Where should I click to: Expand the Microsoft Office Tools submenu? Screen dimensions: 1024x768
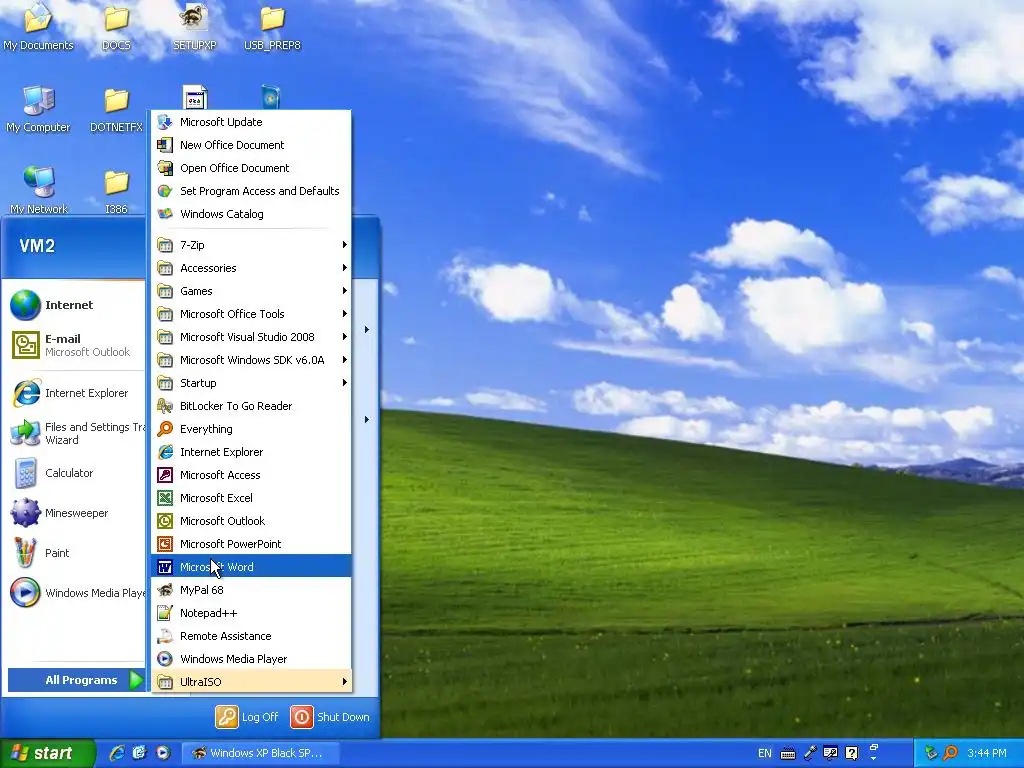click(x=251, y=313)
